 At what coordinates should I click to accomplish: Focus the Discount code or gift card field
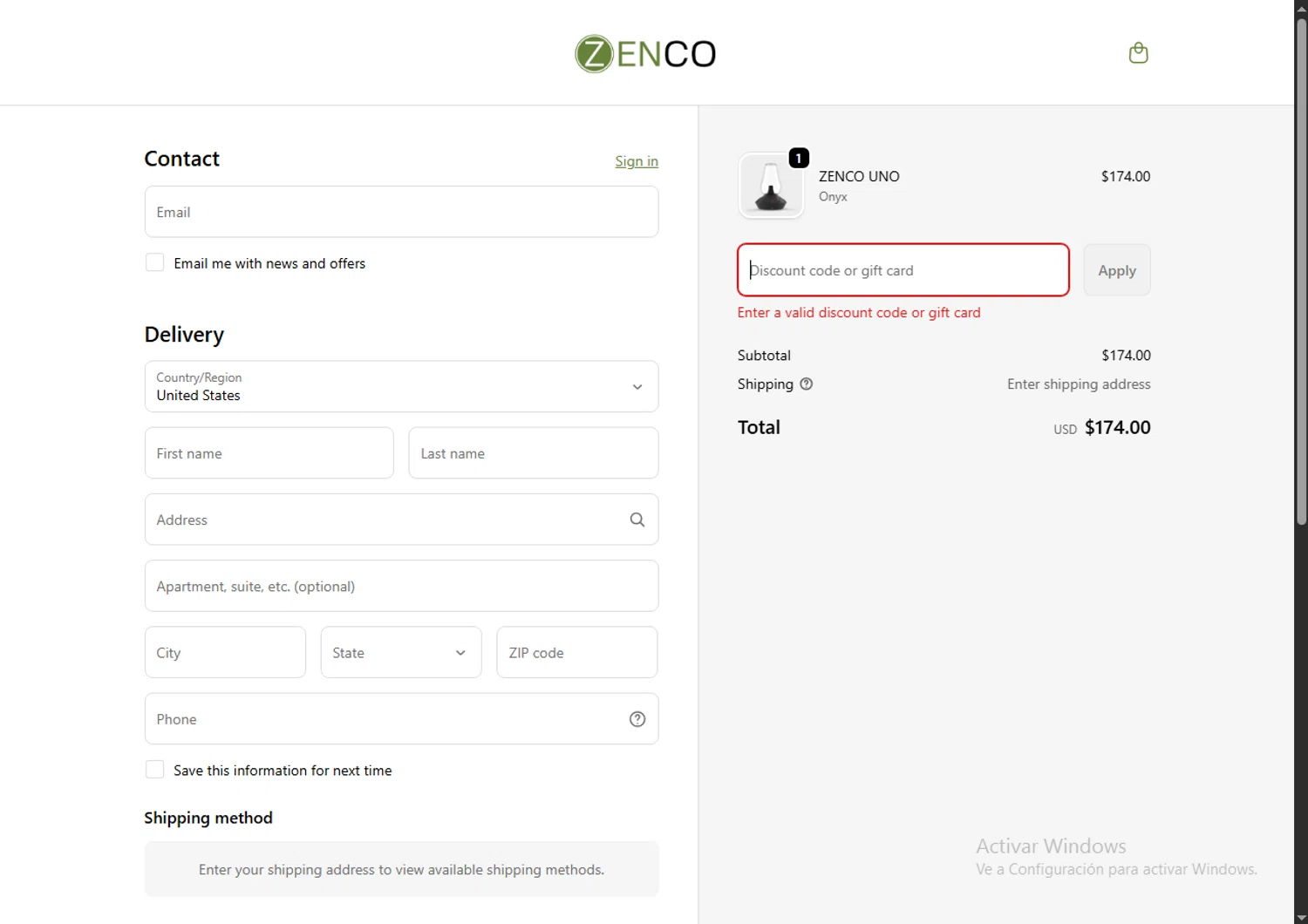tap(903, 270)
